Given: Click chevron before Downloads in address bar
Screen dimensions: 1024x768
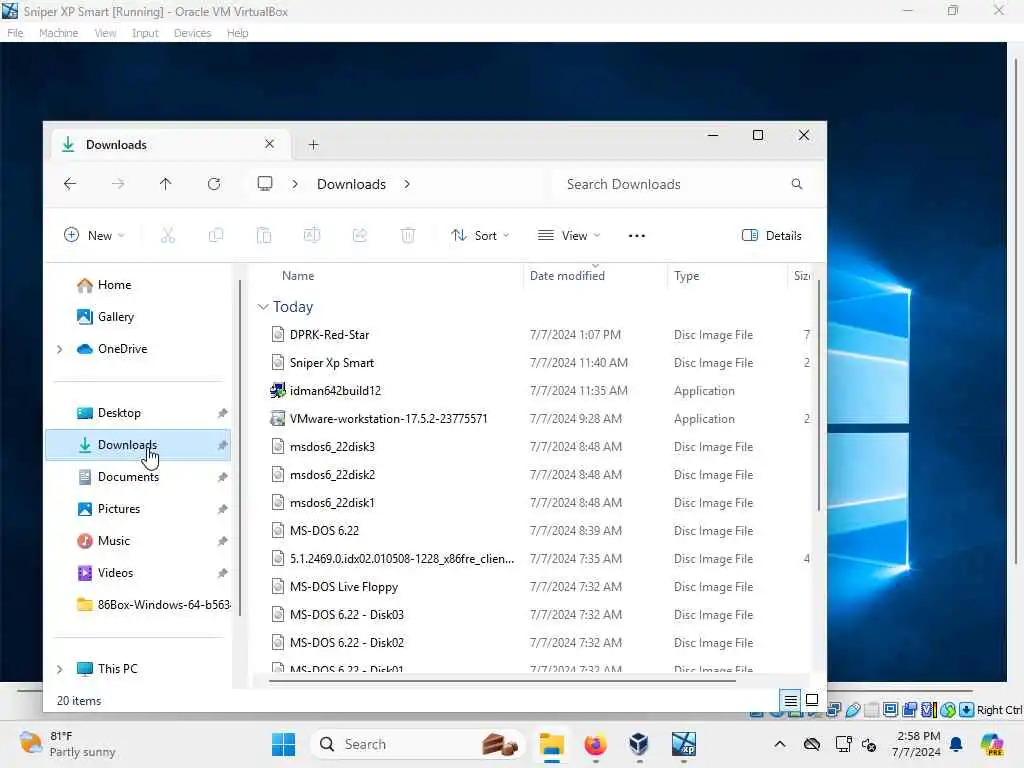Looking at the screenshot, I should 295,184.
